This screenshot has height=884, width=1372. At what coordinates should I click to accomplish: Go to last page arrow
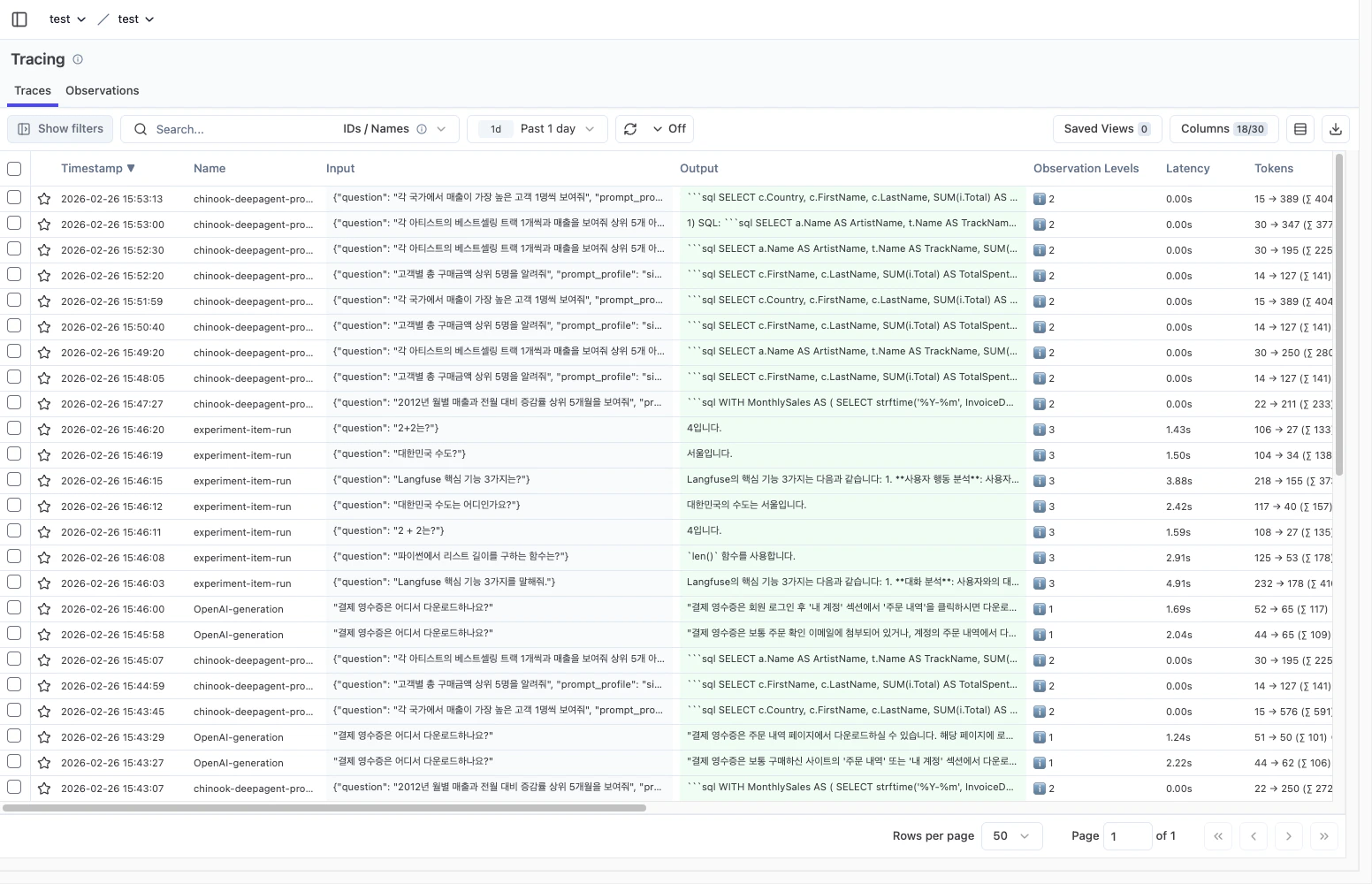point(1324,836)
